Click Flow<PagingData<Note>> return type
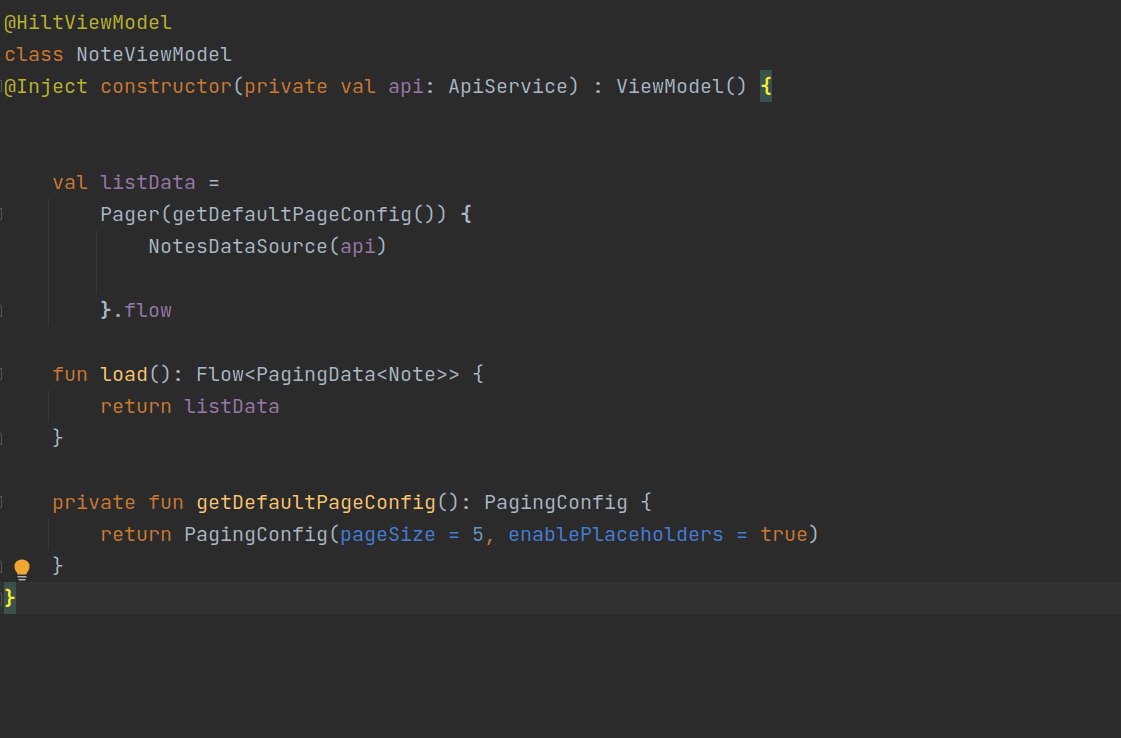Viewport: 1121px width, 738px height. point(327,375)
